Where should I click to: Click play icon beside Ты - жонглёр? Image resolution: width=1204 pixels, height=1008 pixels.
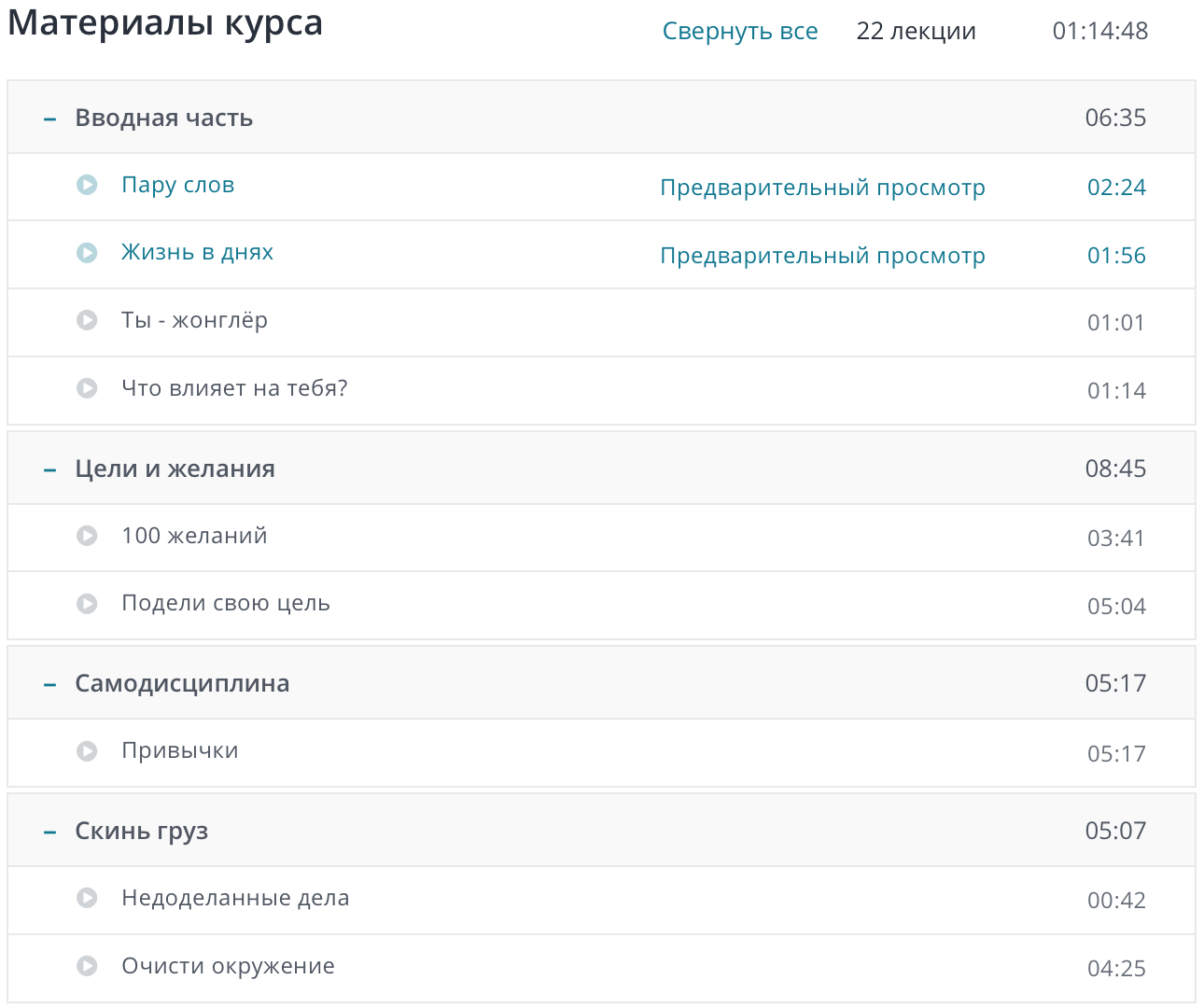pos(87,320)
